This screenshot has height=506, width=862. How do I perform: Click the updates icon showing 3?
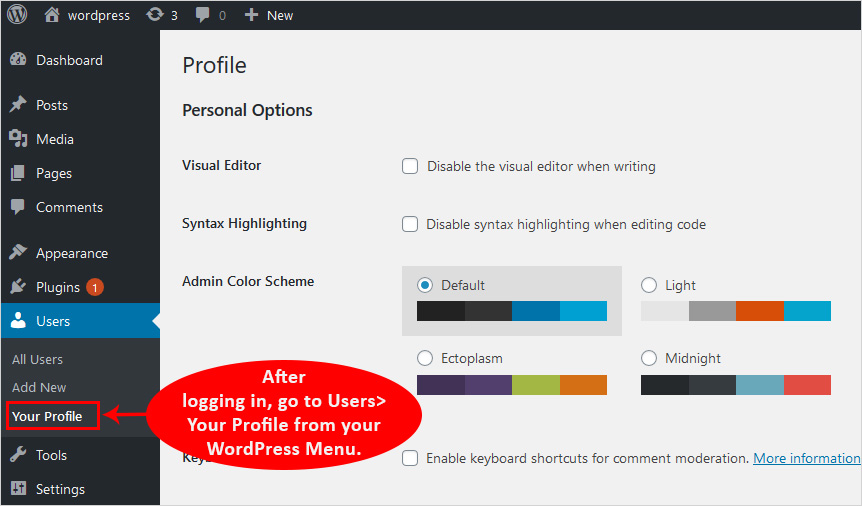click(x=155, y=15)
